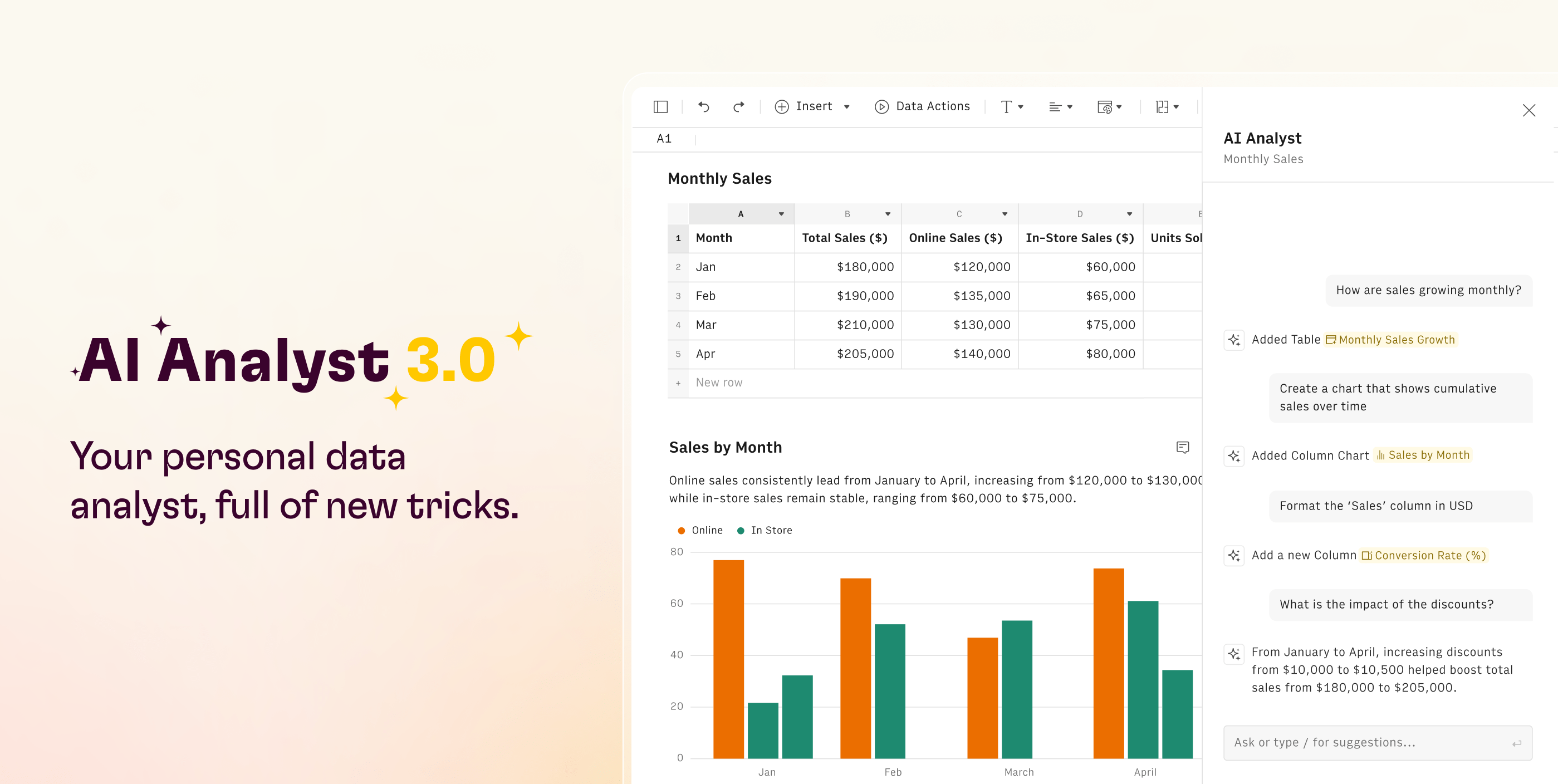Toggle the sidebar panel icon
Image resolution: width=1558 pixels, height=784 pixels.
coord(660,107)
